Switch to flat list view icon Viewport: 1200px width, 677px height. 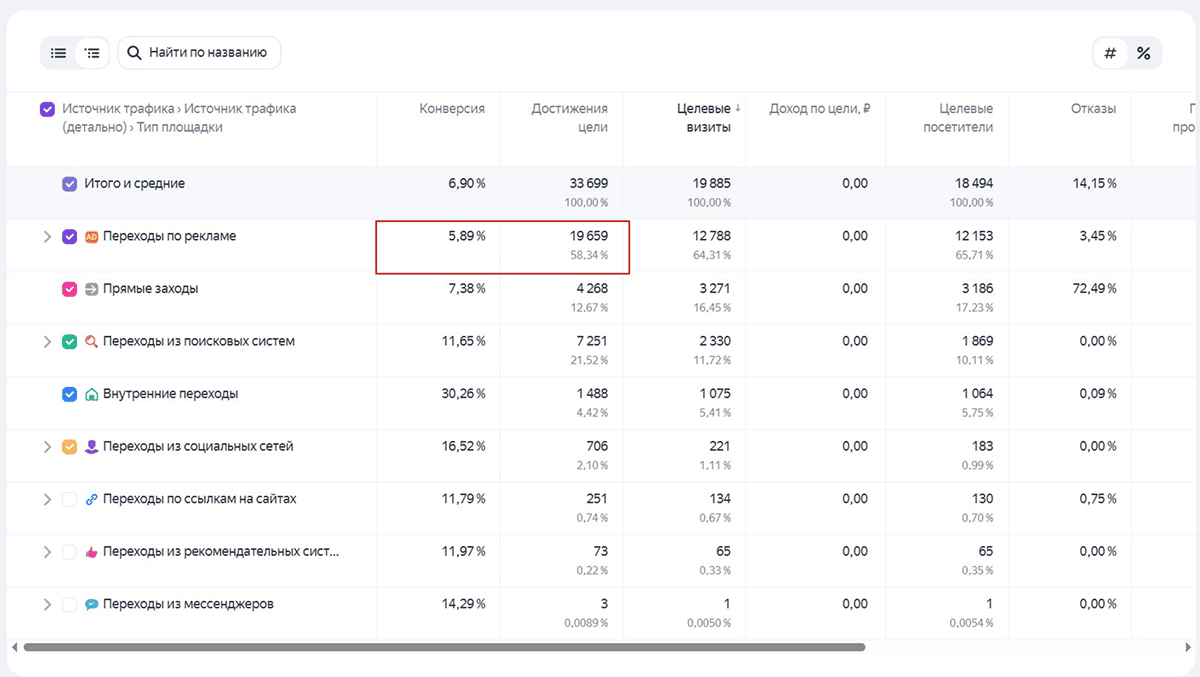(x=59, y=53)
